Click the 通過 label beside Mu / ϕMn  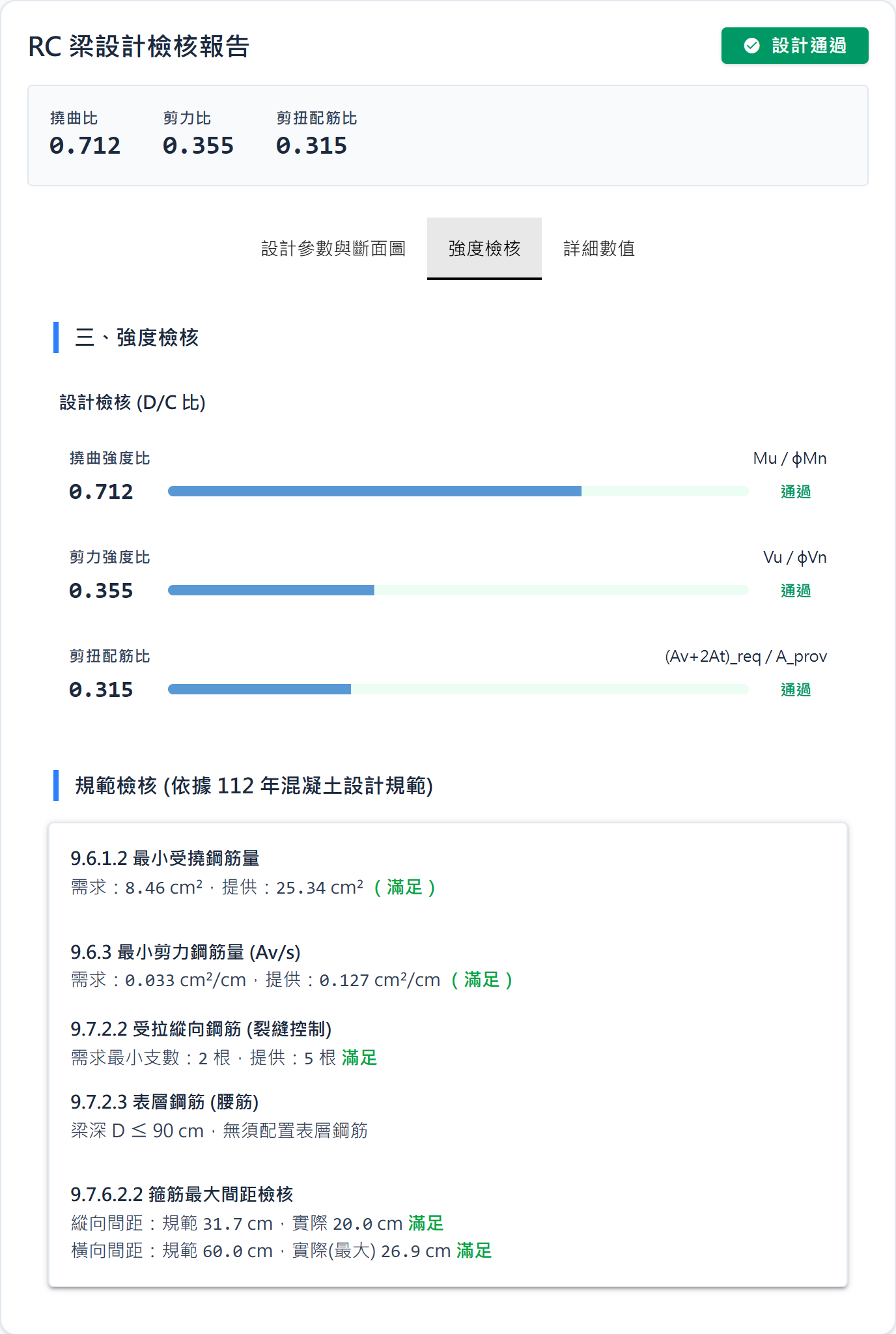tap(796, 492)
